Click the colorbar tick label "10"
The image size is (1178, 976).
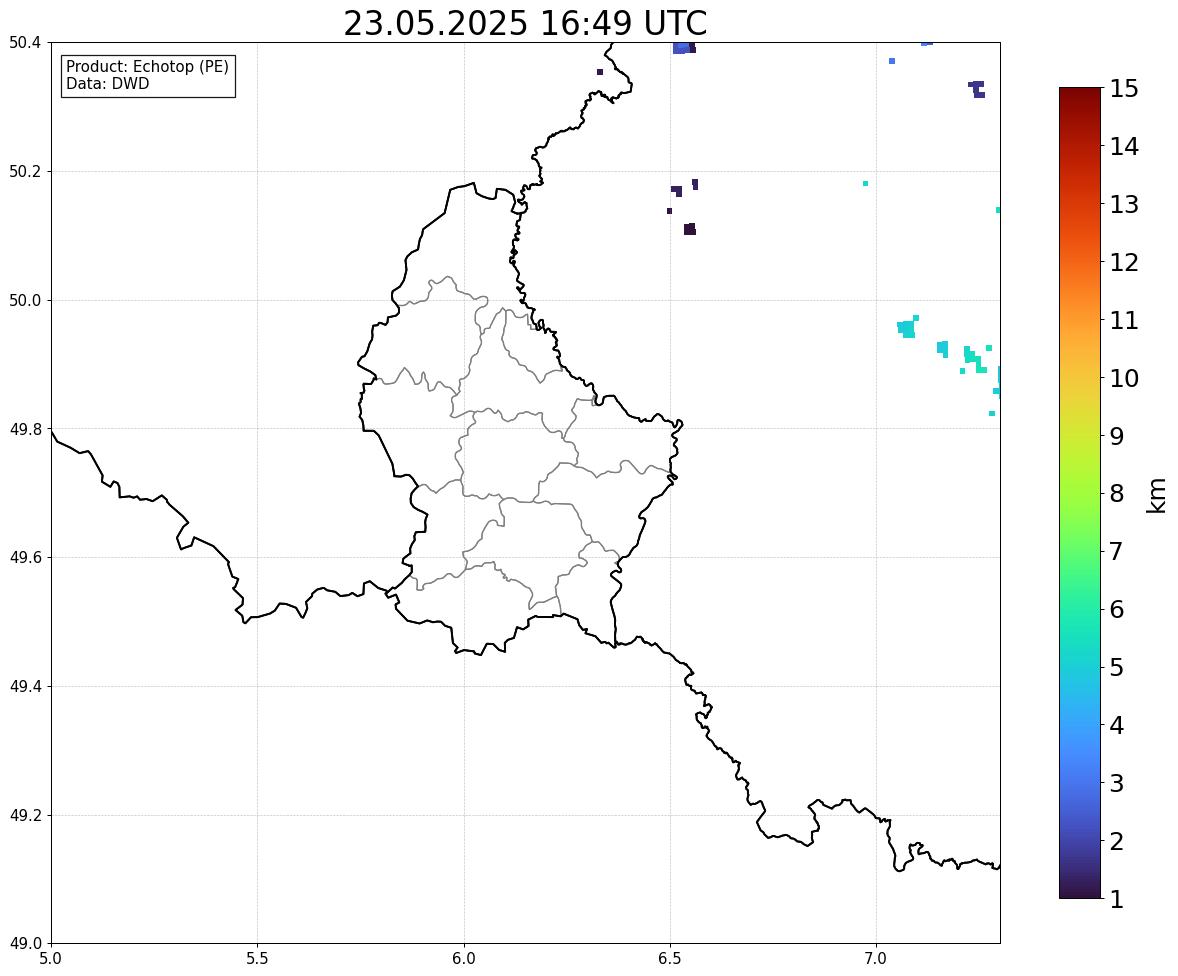pos(1124,378)
